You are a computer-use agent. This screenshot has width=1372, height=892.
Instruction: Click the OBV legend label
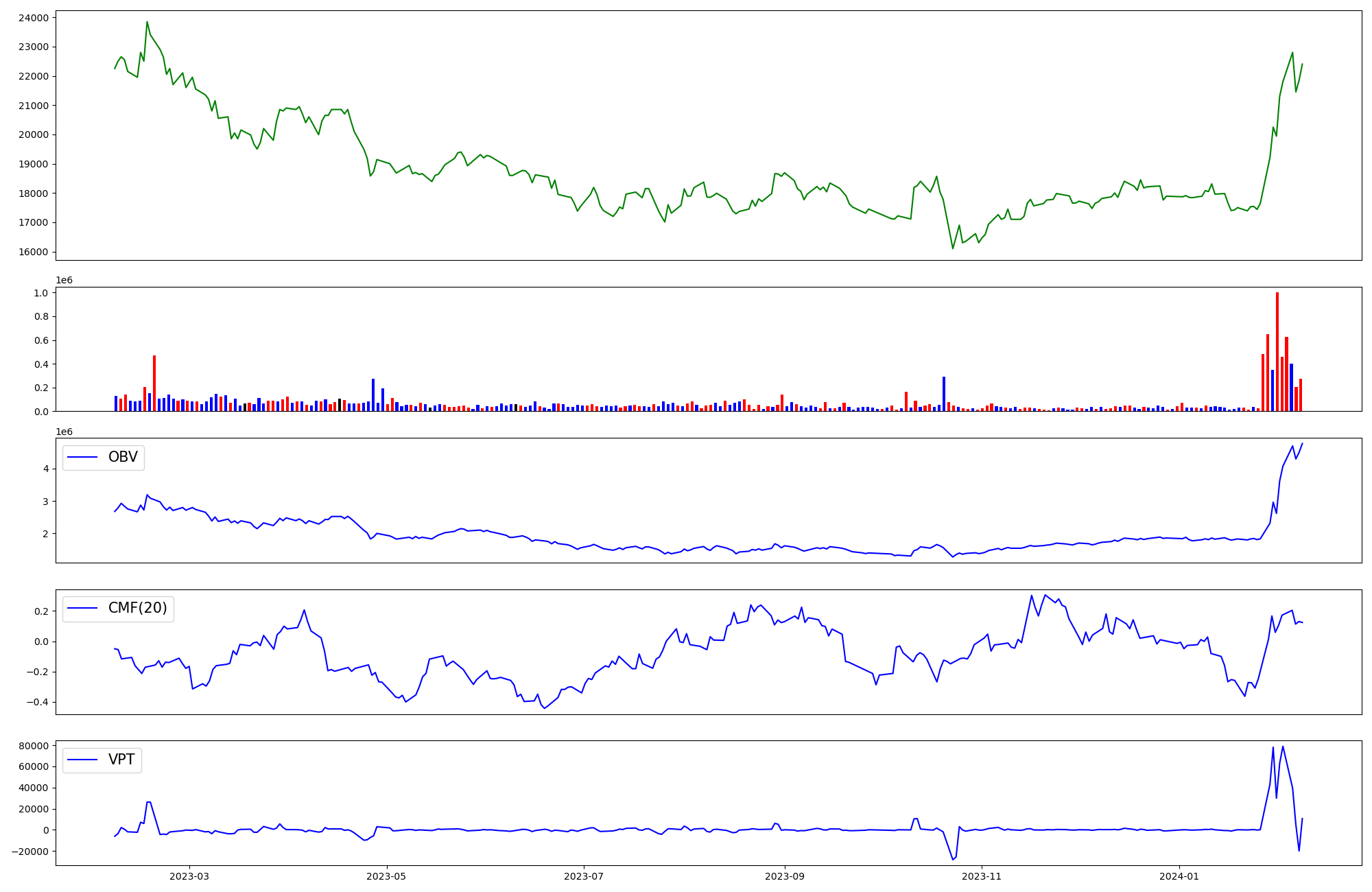click(x=123, y=457)
